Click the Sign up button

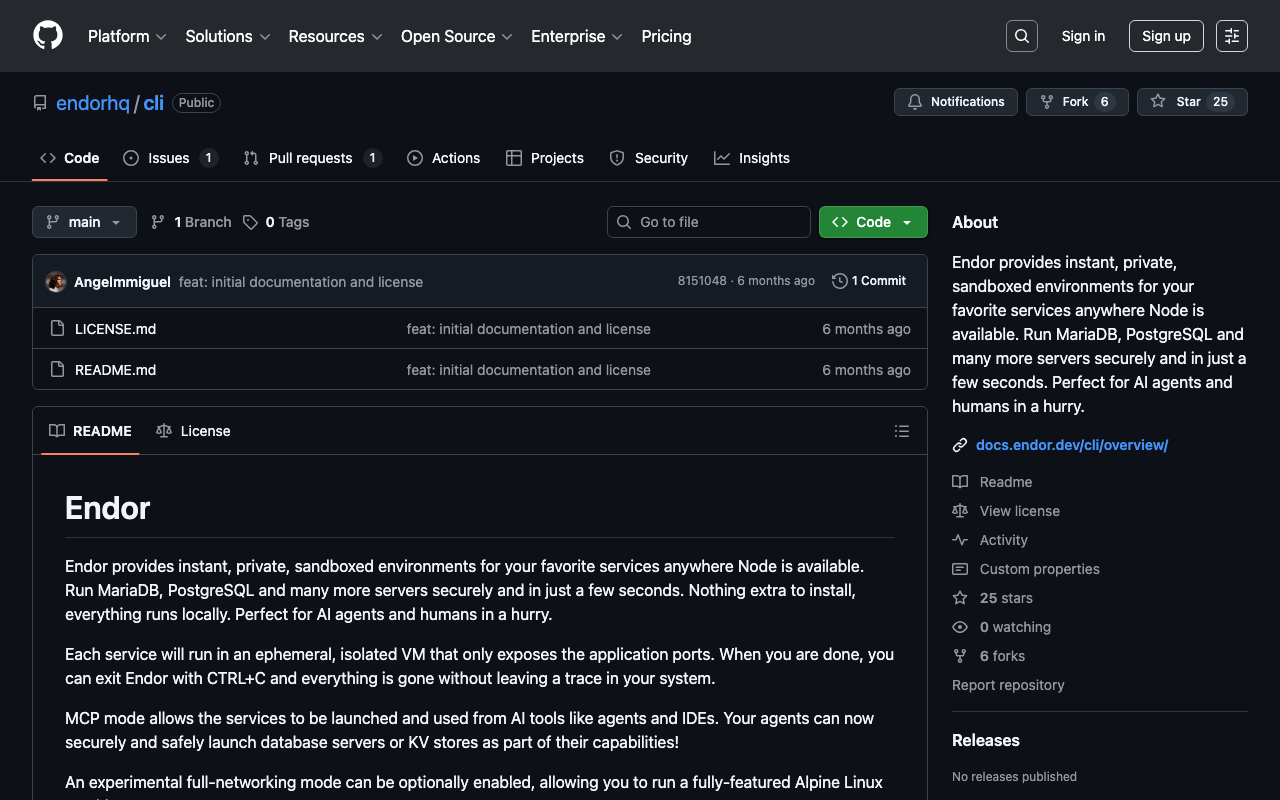click(x=1165, y=36)
